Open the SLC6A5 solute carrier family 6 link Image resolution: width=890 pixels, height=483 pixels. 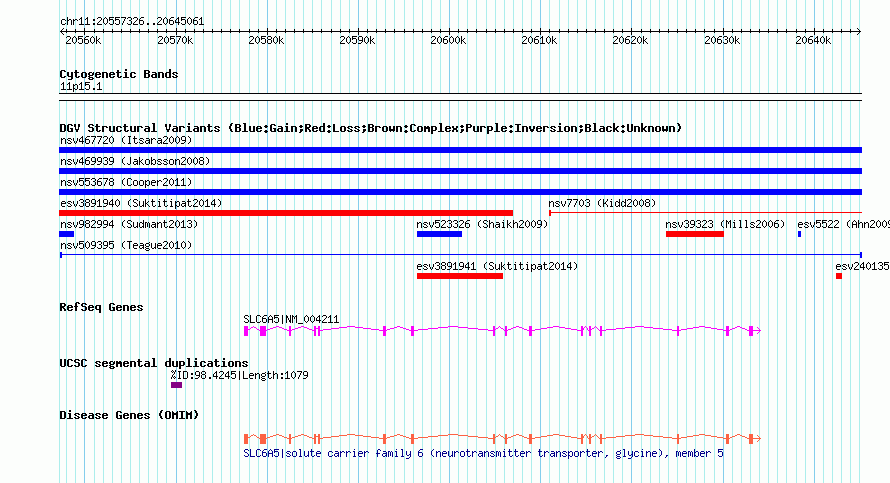pos(484,453)
